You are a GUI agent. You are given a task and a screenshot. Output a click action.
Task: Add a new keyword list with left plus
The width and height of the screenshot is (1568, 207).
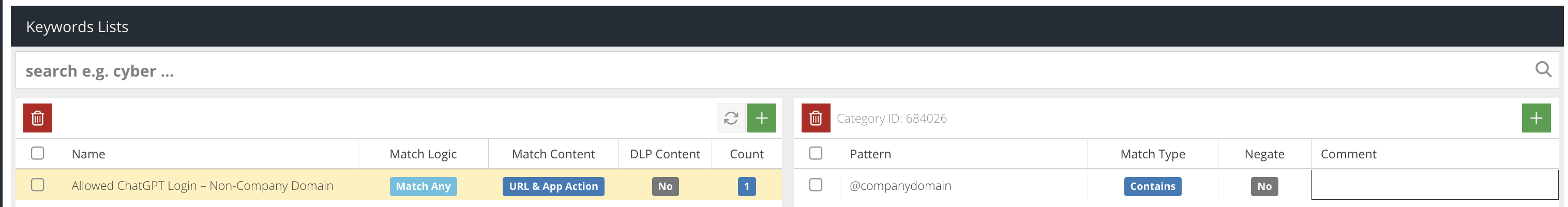(x=761, y=118)
